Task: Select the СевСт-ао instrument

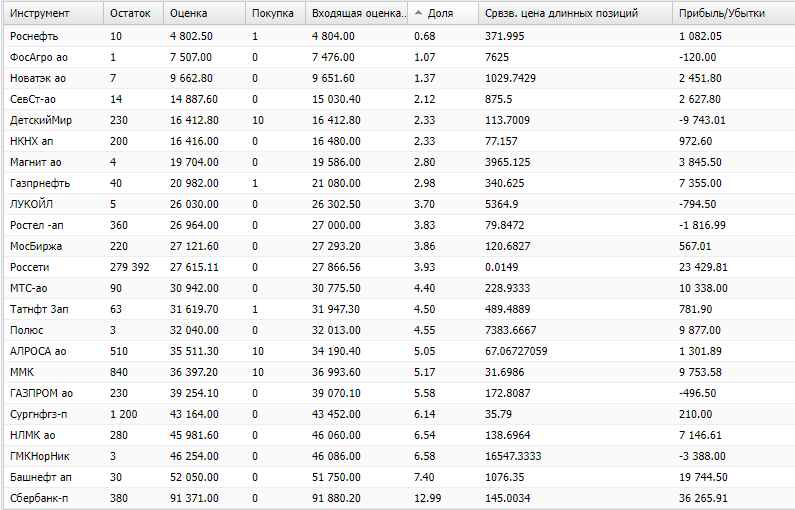Action: (33, 99)
